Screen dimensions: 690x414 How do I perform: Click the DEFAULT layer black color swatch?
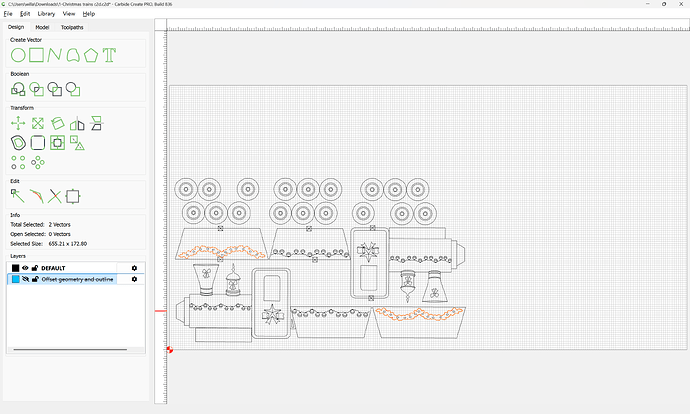(15, 268)
